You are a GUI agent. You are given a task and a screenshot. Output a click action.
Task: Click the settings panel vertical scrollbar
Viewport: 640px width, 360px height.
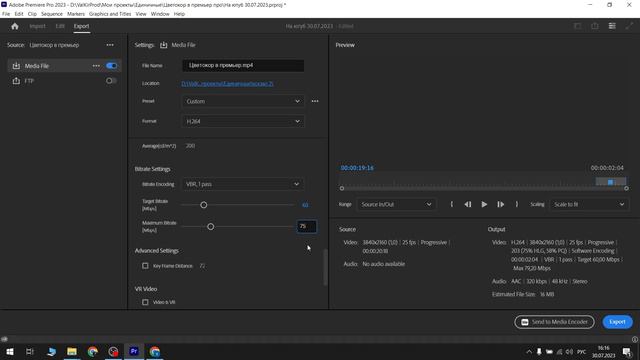point(325,267)
